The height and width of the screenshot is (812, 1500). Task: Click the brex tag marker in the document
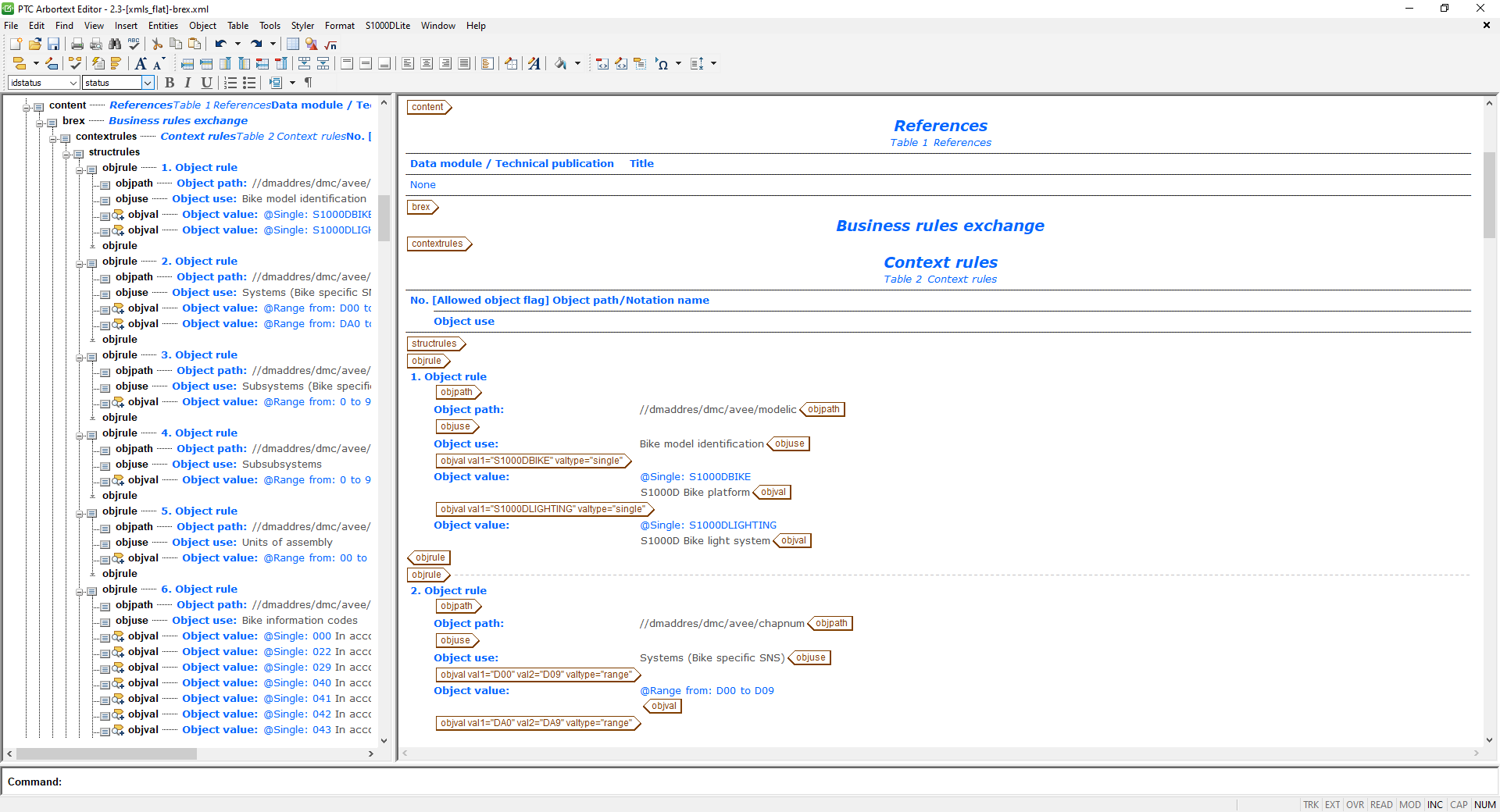click(x=419, y=207)
